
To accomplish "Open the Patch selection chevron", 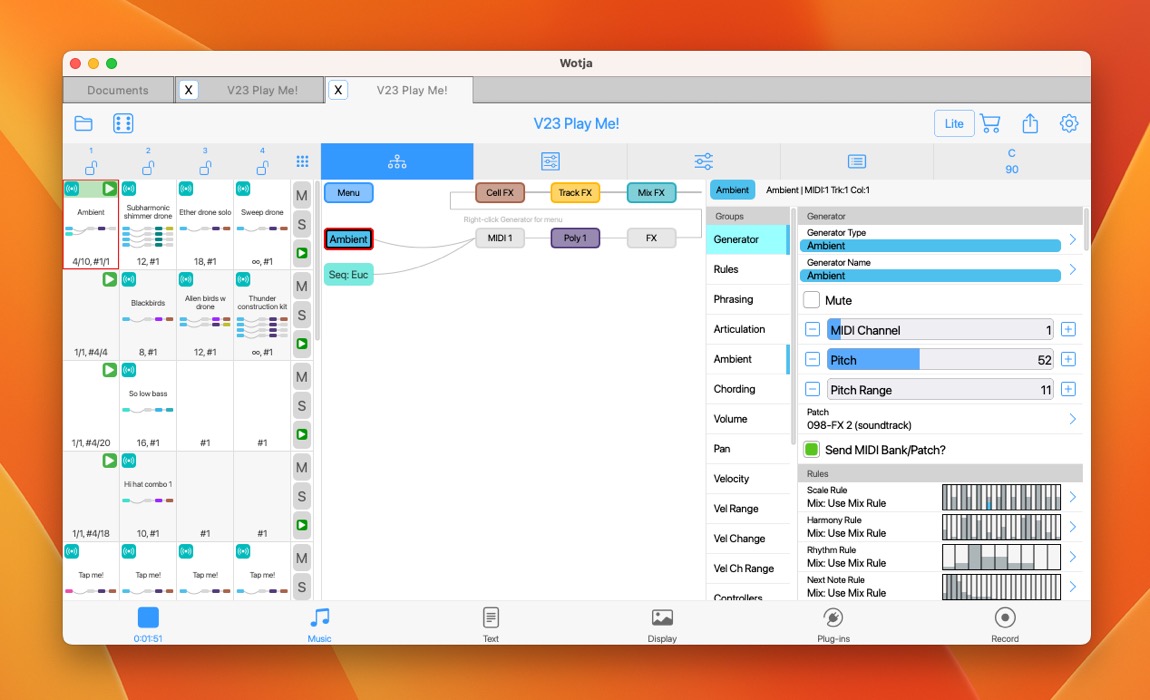I will click(1072, 419).
